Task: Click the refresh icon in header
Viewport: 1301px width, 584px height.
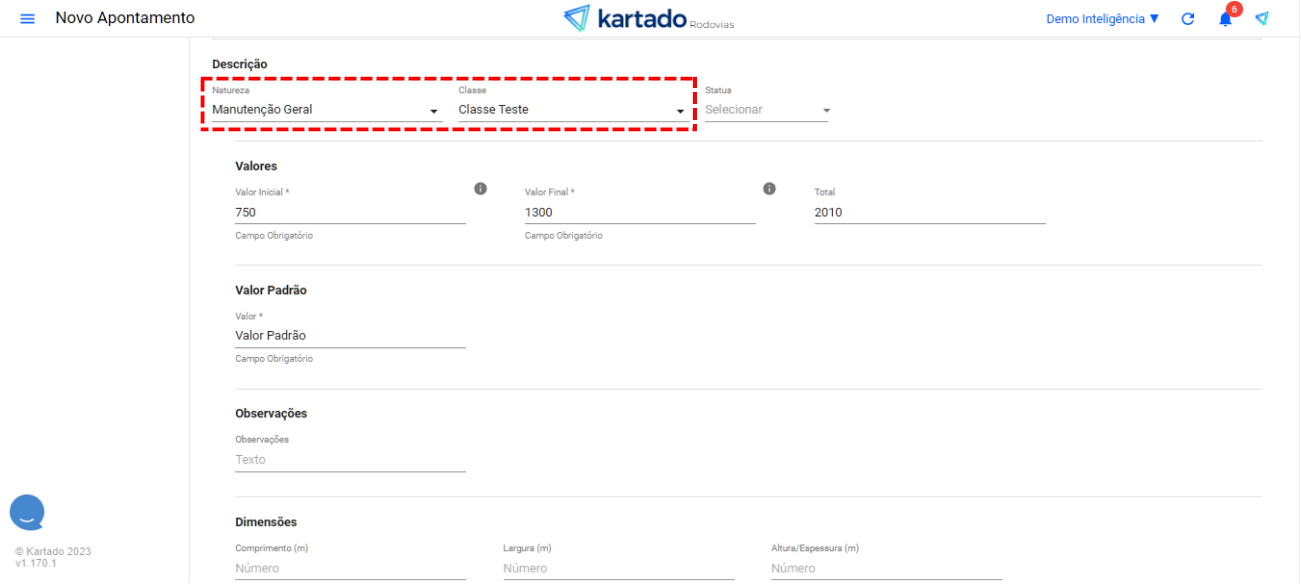Action: pos(1188,19)
